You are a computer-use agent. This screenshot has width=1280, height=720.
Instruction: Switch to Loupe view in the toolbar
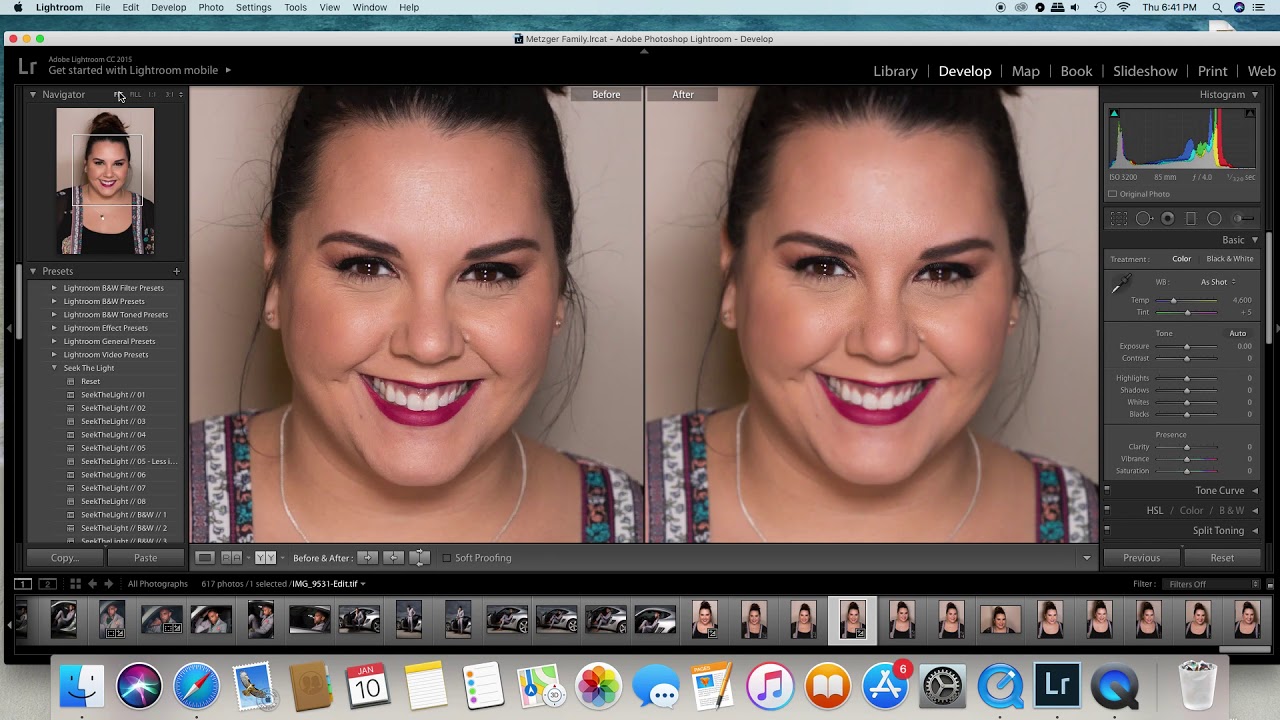click(205, 558)
